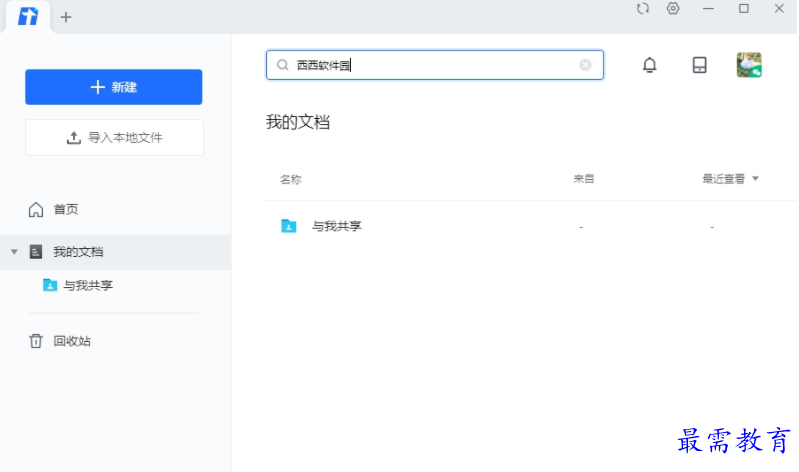Sort by 名称 column header
Screen dimensions: 799x472
[x=290, y=179]
